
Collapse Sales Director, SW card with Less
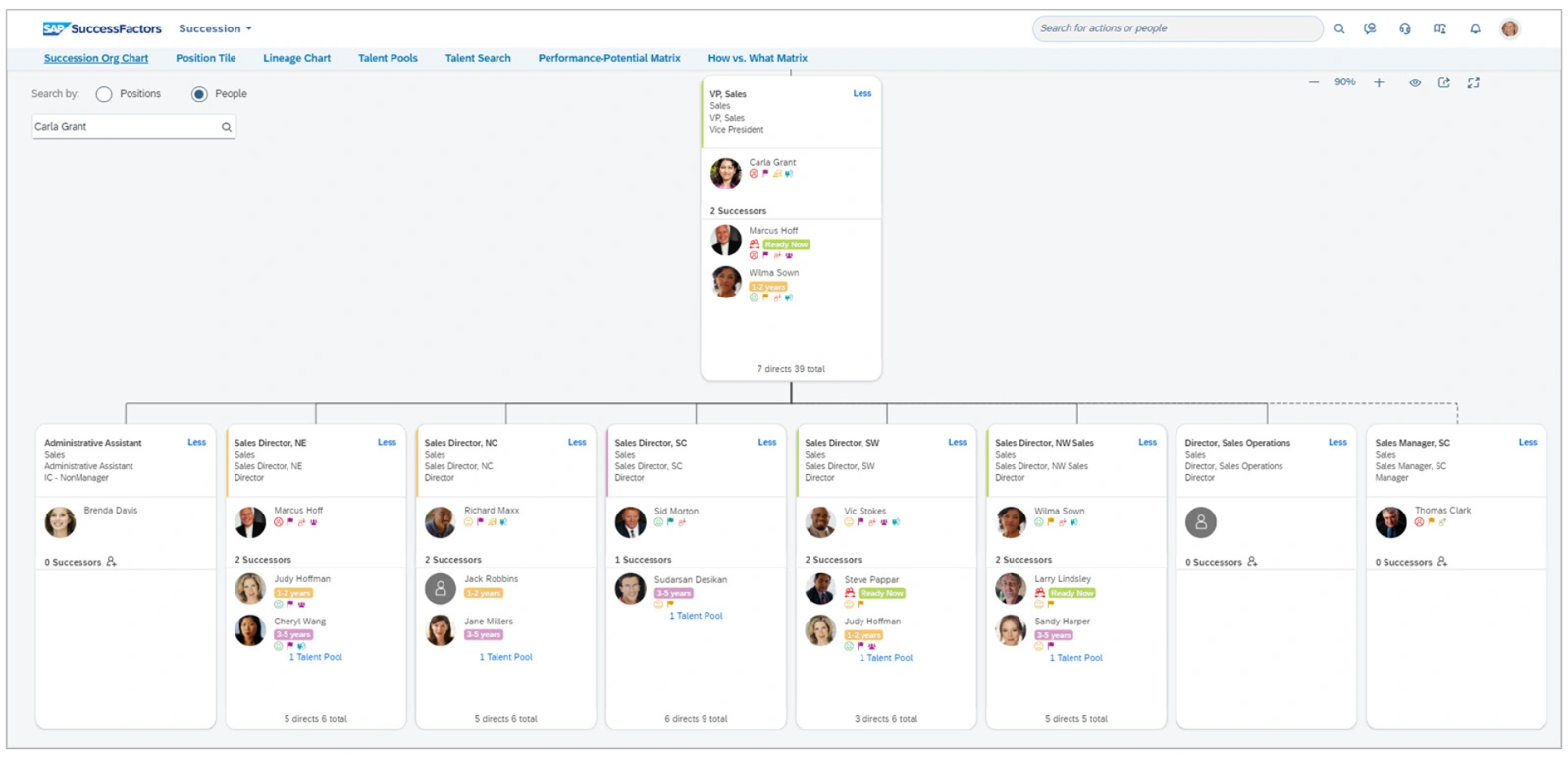958,442
